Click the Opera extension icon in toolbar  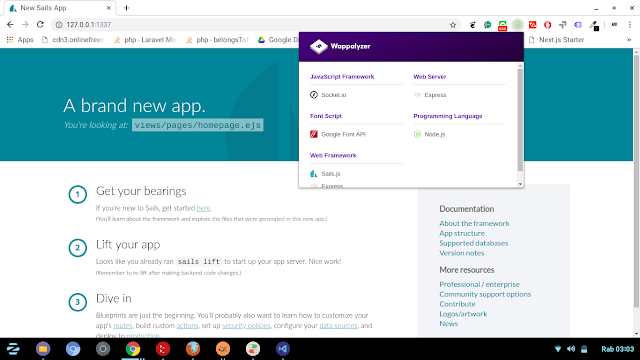pos(547,25)
